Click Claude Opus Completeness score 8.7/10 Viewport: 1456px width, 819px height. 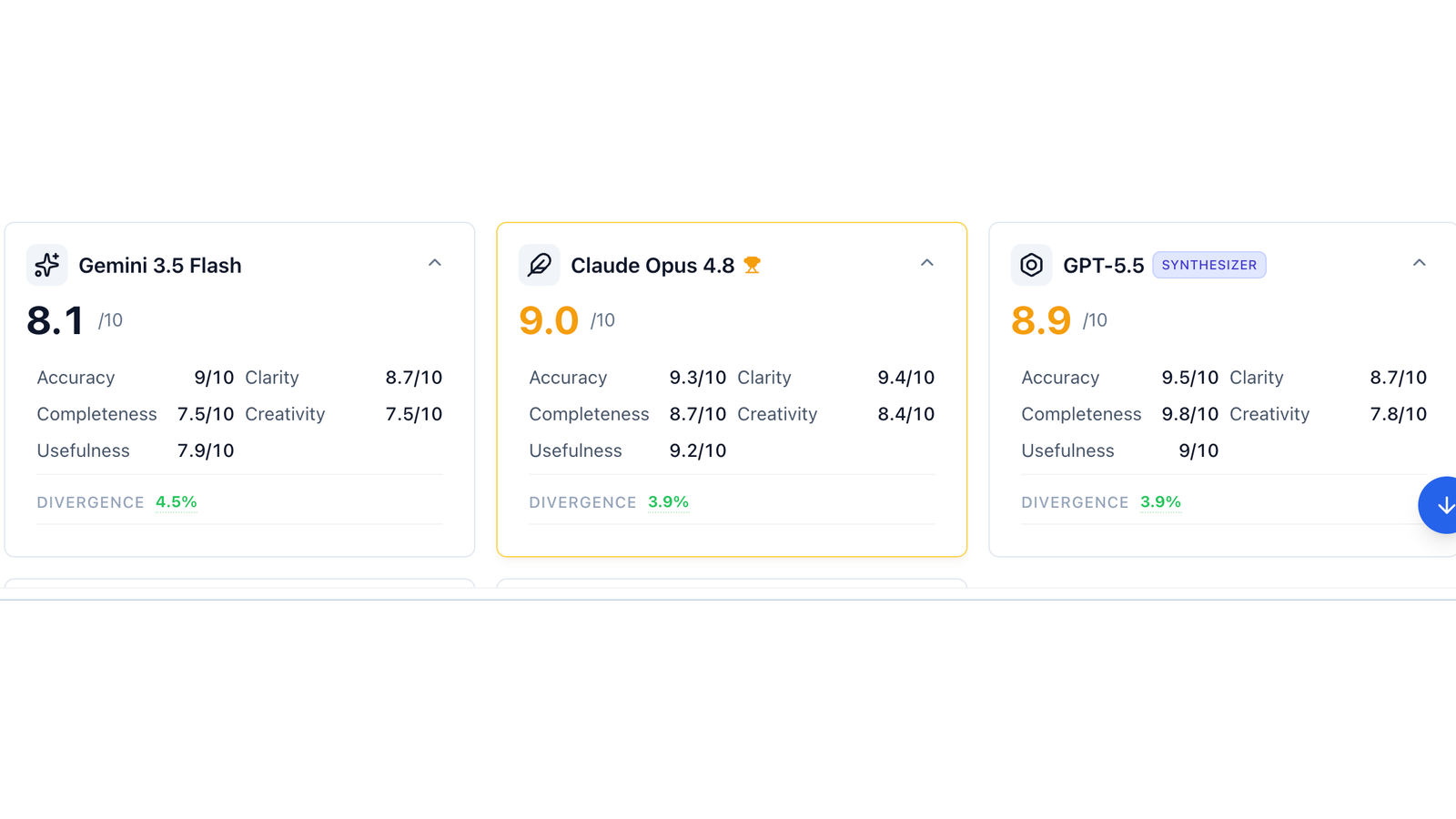click(698, 414)
